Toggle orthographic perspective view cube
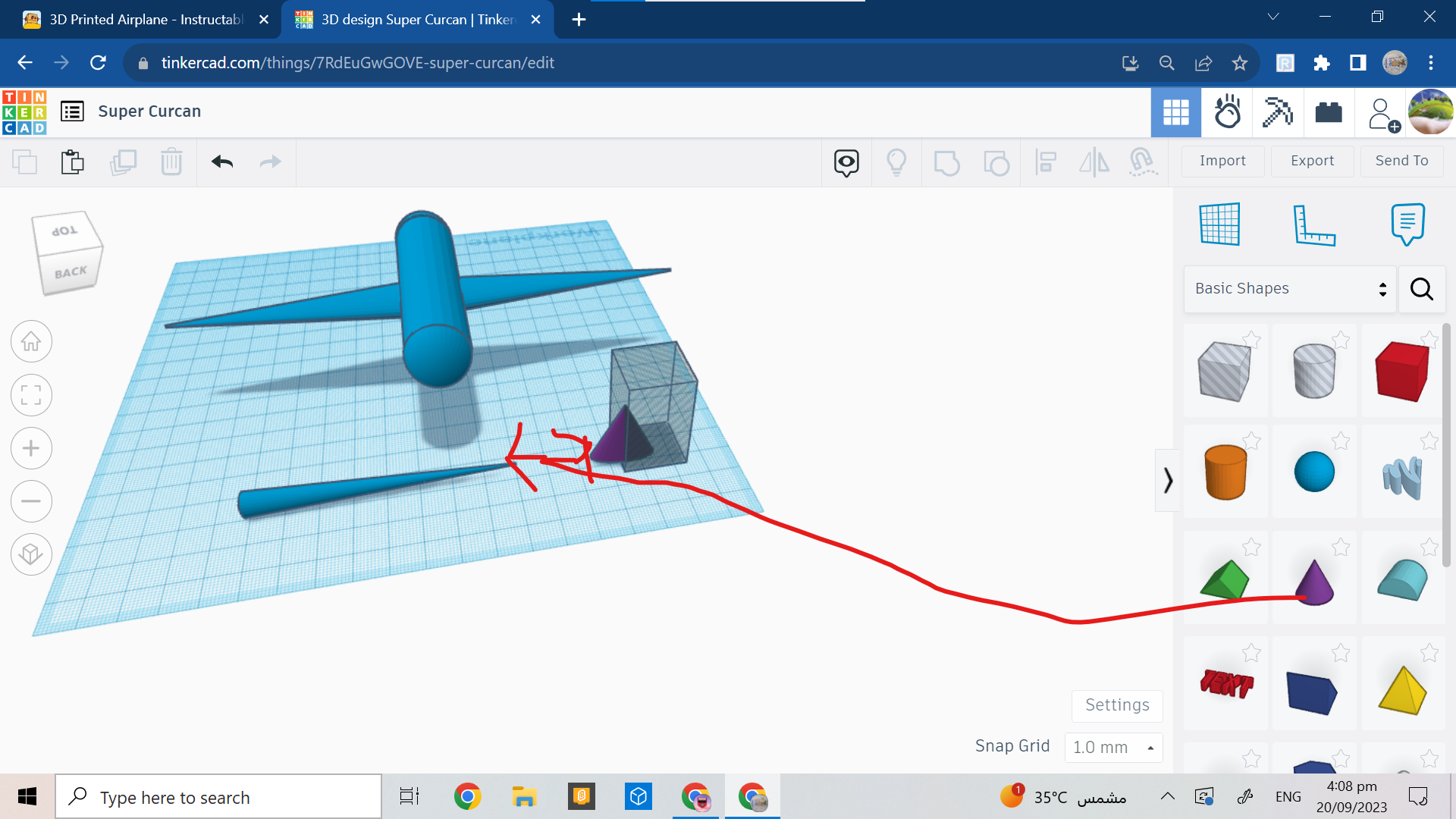The height and width of the screenshot is (819, 1456). tap(31, 554)
